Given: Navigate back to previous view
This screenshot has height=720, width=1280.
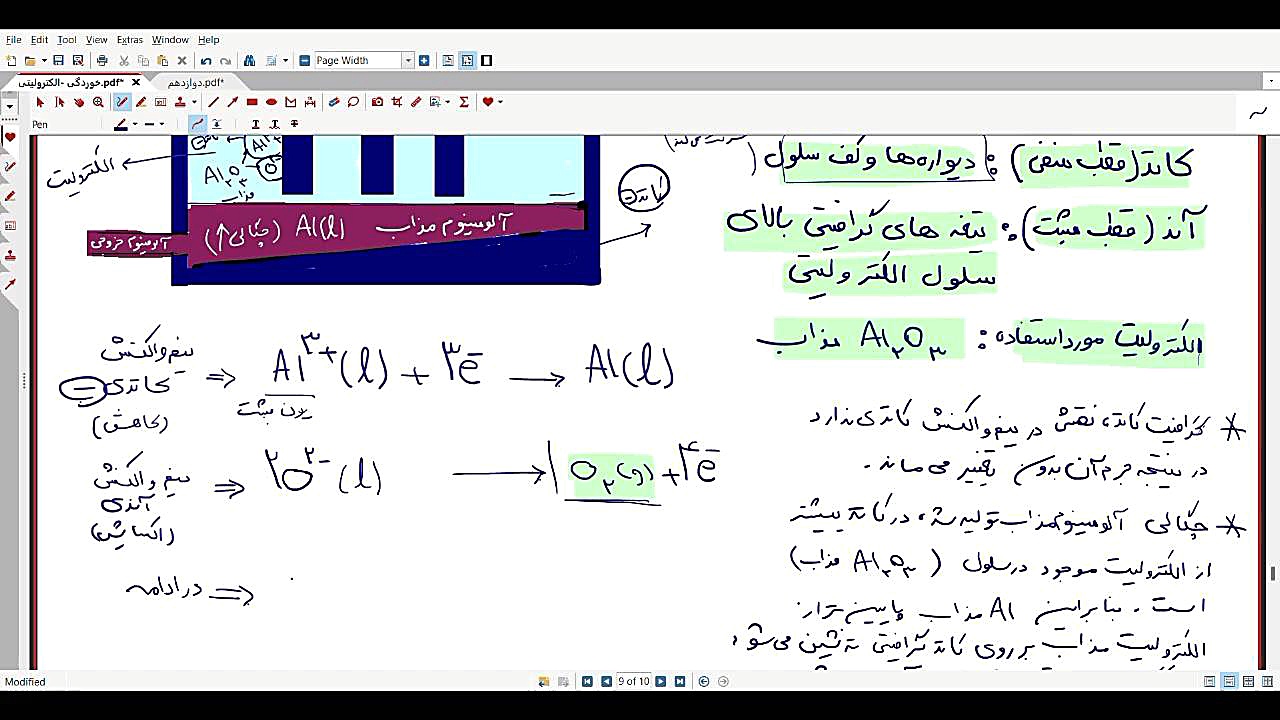Looking at the screenshot, I should click(704, 682).
